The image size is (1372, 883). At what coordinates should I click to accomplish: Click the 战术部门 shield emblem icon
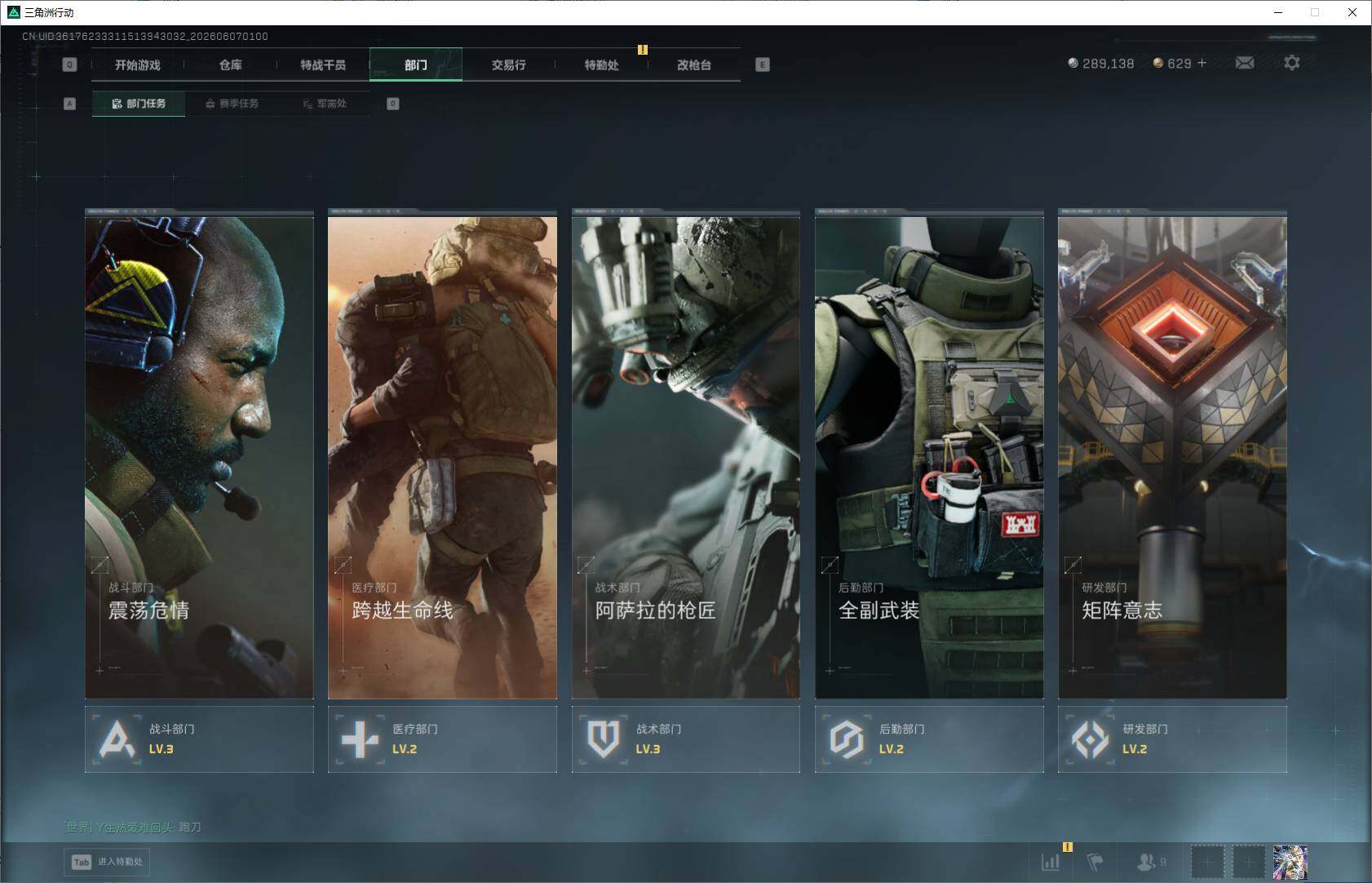pyautogui.click(x=604, y=739)
